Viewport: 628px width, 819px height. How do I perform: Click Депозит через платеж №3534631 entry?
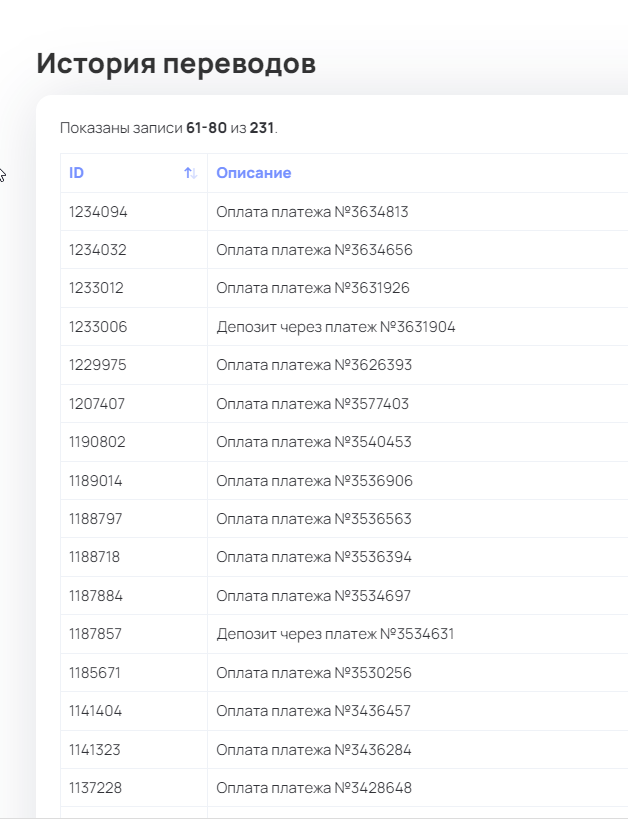click(336, 634)
